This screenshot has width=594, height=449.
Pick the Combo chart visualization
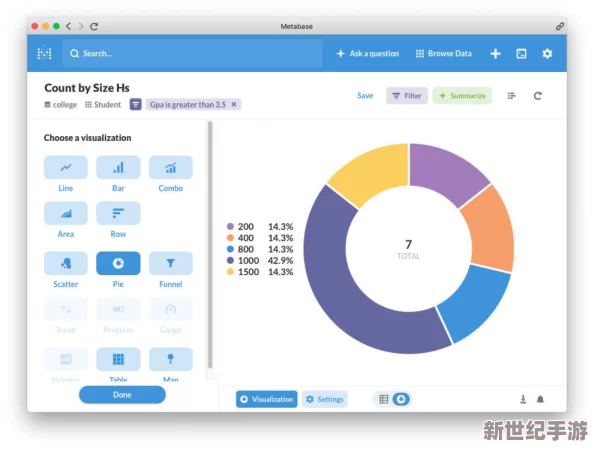pos(171,167)
